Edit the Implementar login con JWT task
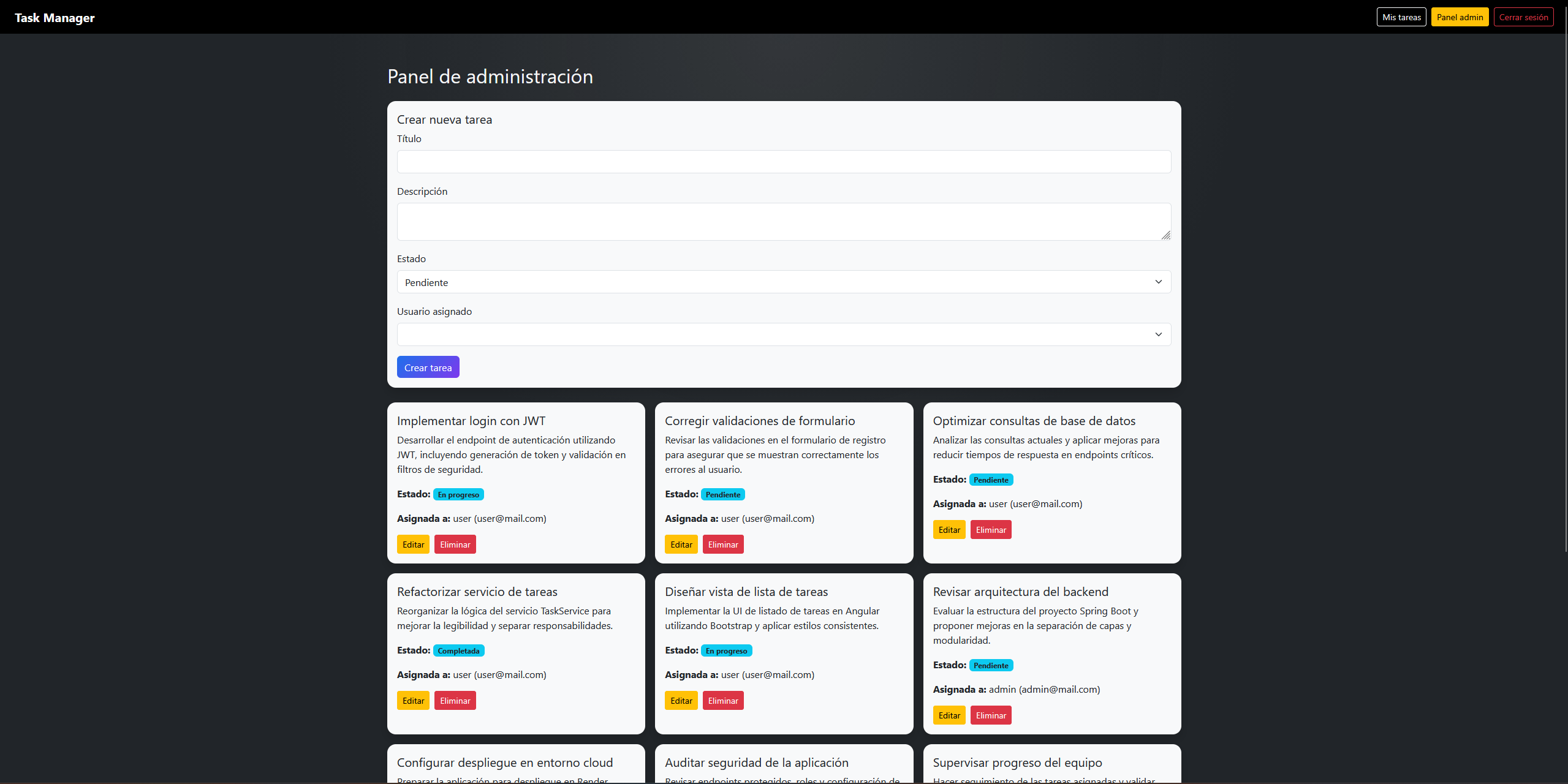This screenshot has height=784, width=1568. click(x=413, y=545)
